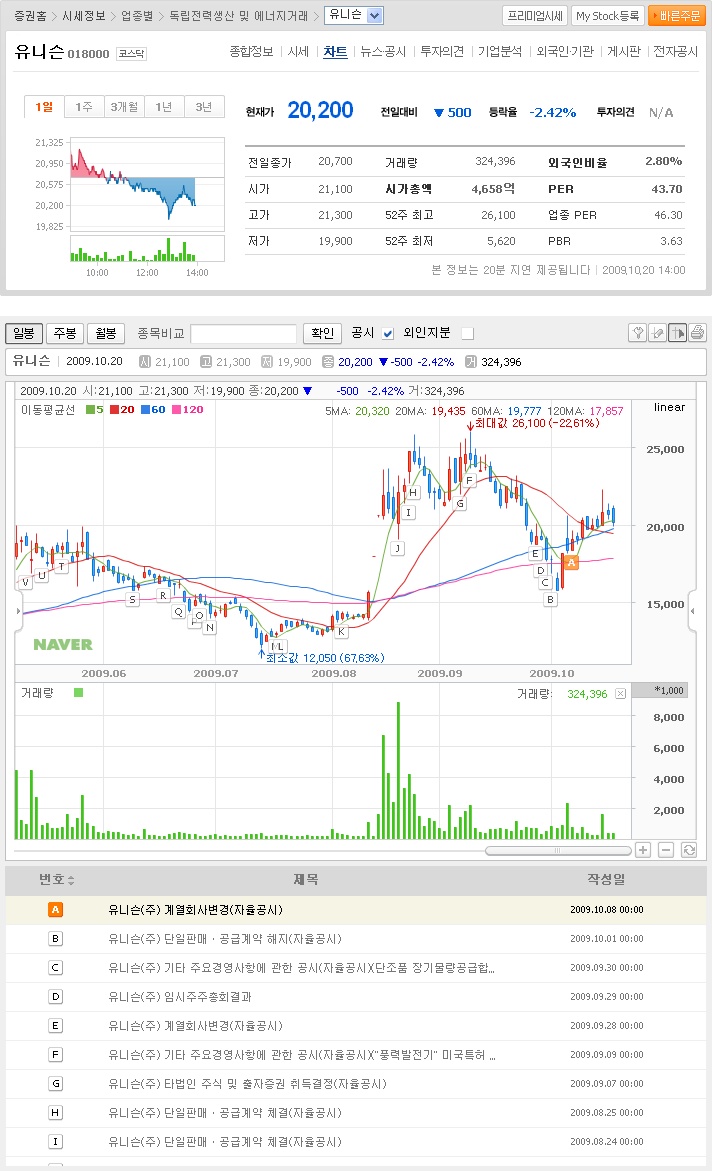This screenshot has height=1171, width=712.
Task: Enable the 외인지분 foreign ownership checkbox
Action: (x=468, y=333)
